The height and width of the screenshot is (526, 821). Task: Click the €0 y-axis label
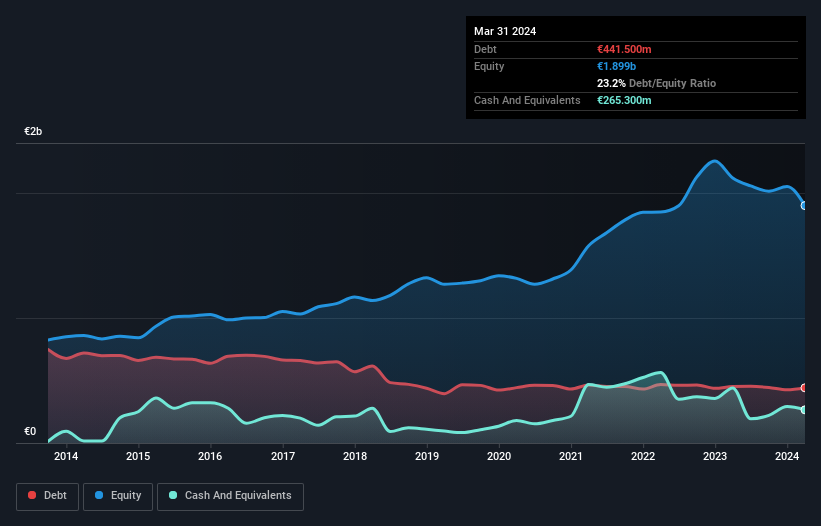30,432
